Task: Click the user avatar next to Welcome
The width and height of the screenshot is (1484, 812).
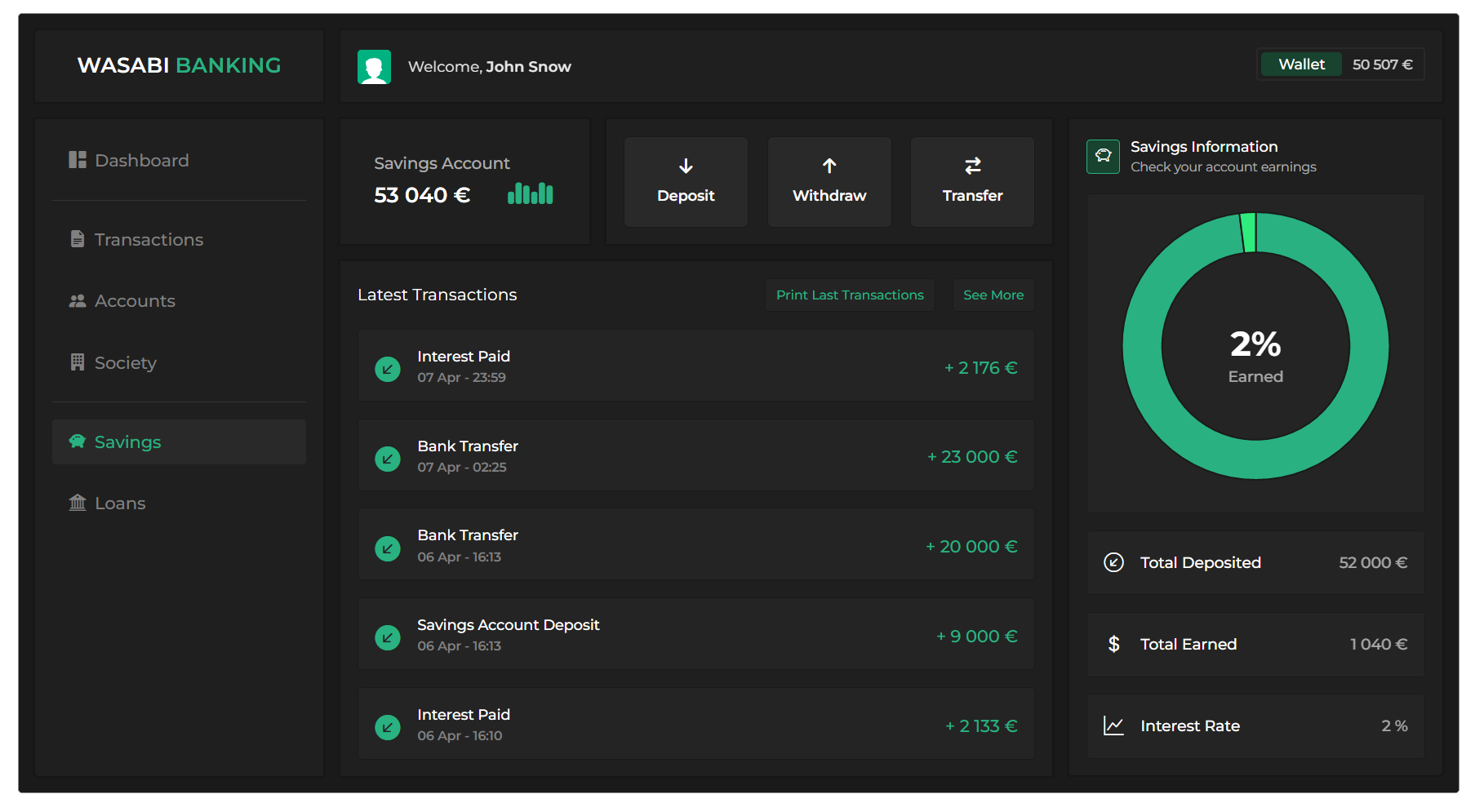Action: [x=375, y=66]
